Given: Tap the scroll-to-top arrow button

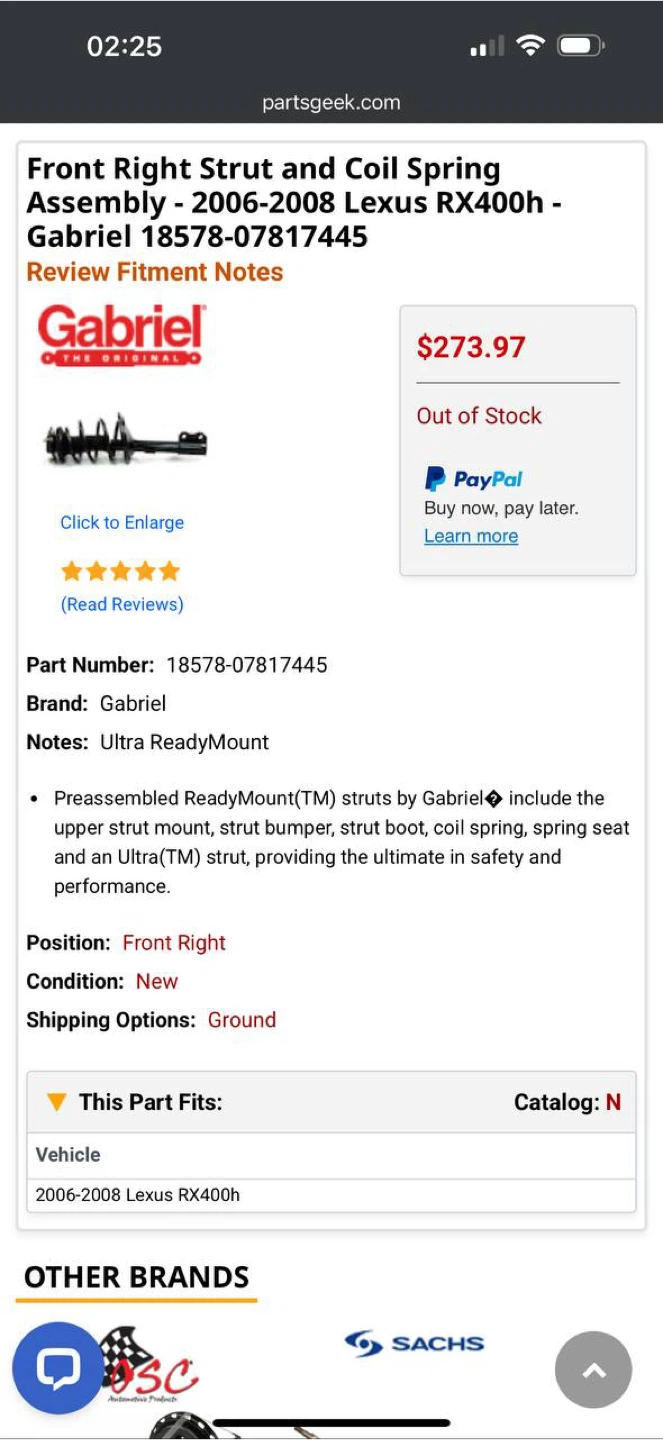Looking at the screenshot, I should pos(593,1370).
